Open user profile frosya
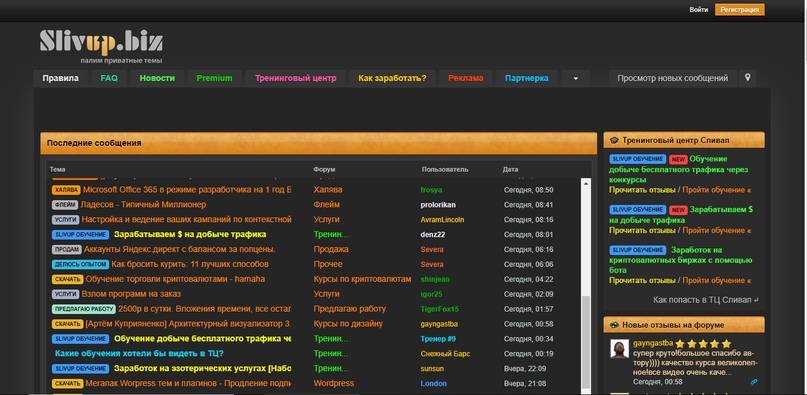 [x=431, y=190]
